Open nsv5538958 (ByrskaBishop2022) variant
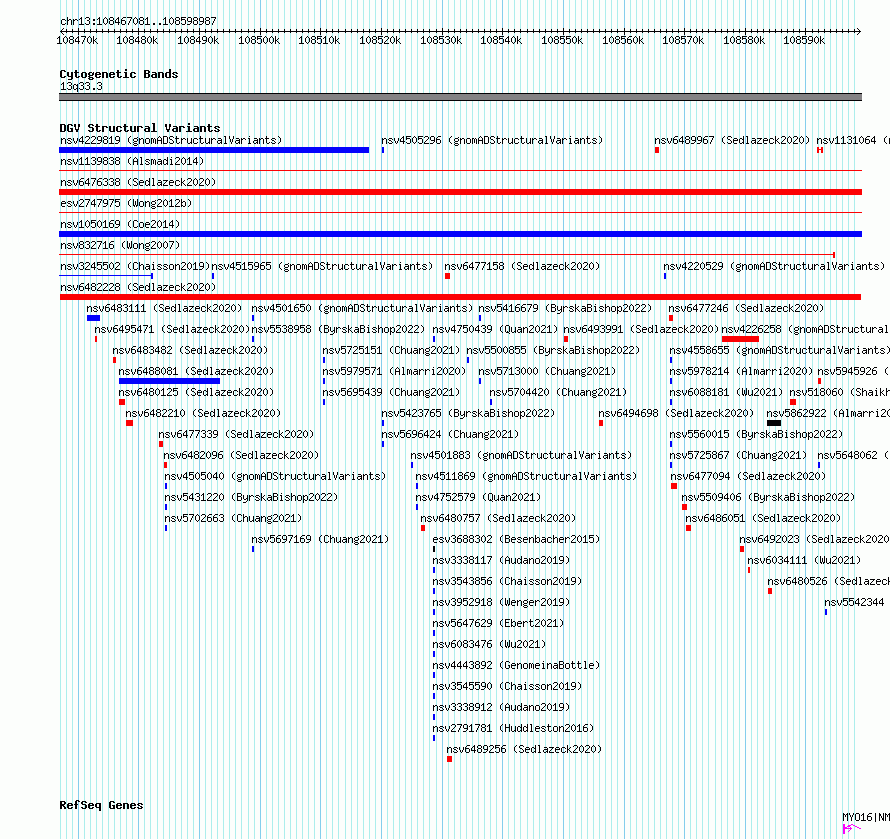The image size is (890, 839). point(338,329)
